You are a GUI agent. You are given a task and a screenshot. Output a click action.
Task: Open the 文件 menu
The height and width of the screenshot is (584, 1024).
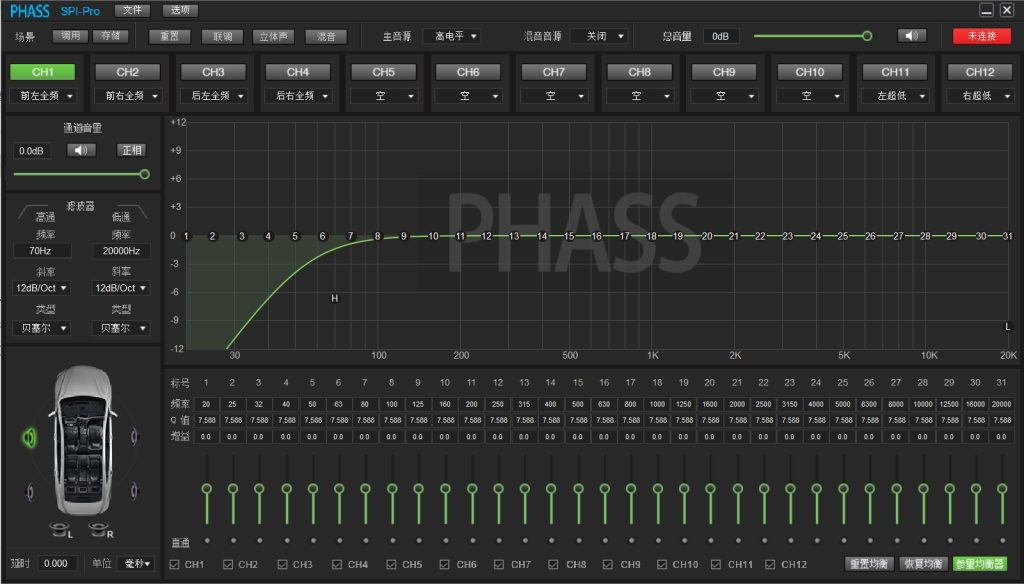[x=132, y=10]
